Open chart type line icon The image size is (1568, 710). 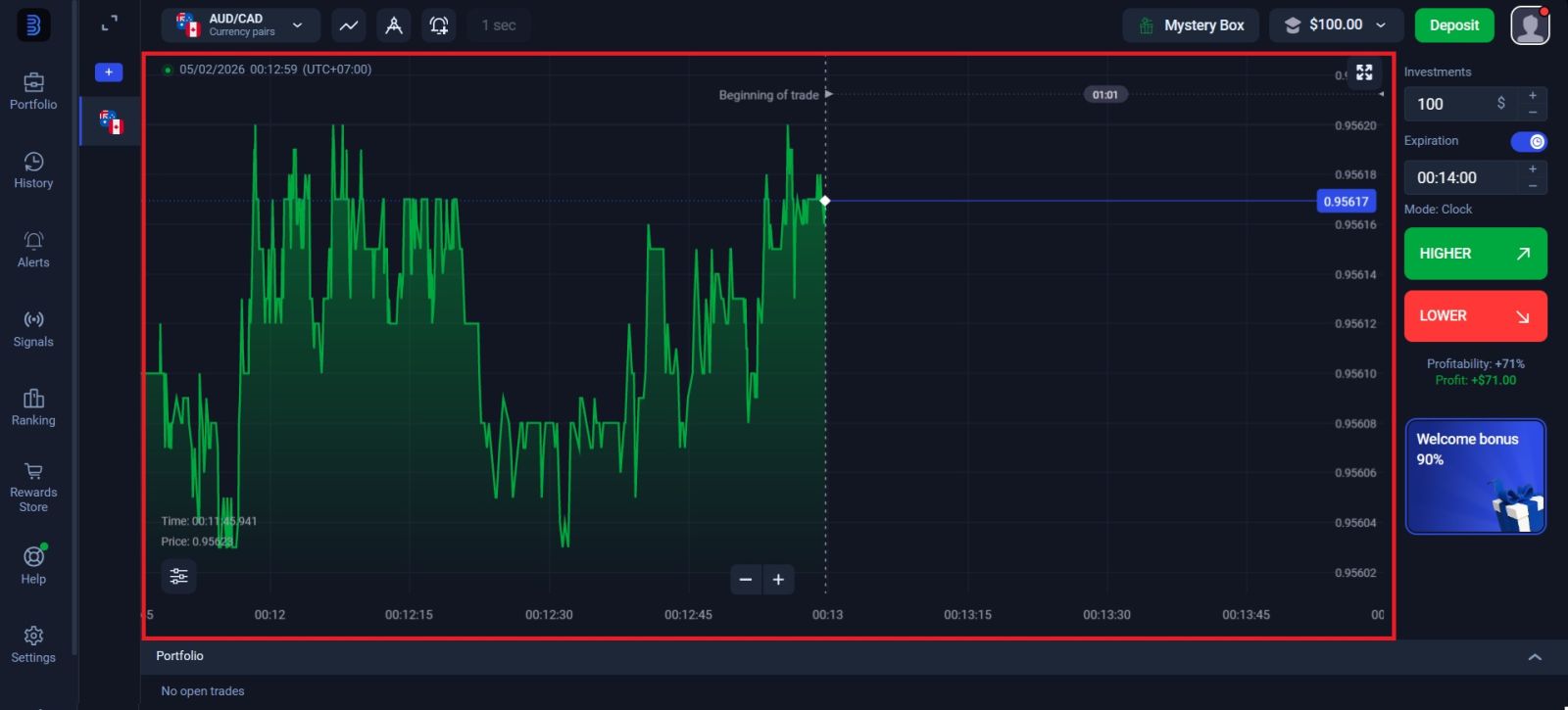[x=349, y=25]
